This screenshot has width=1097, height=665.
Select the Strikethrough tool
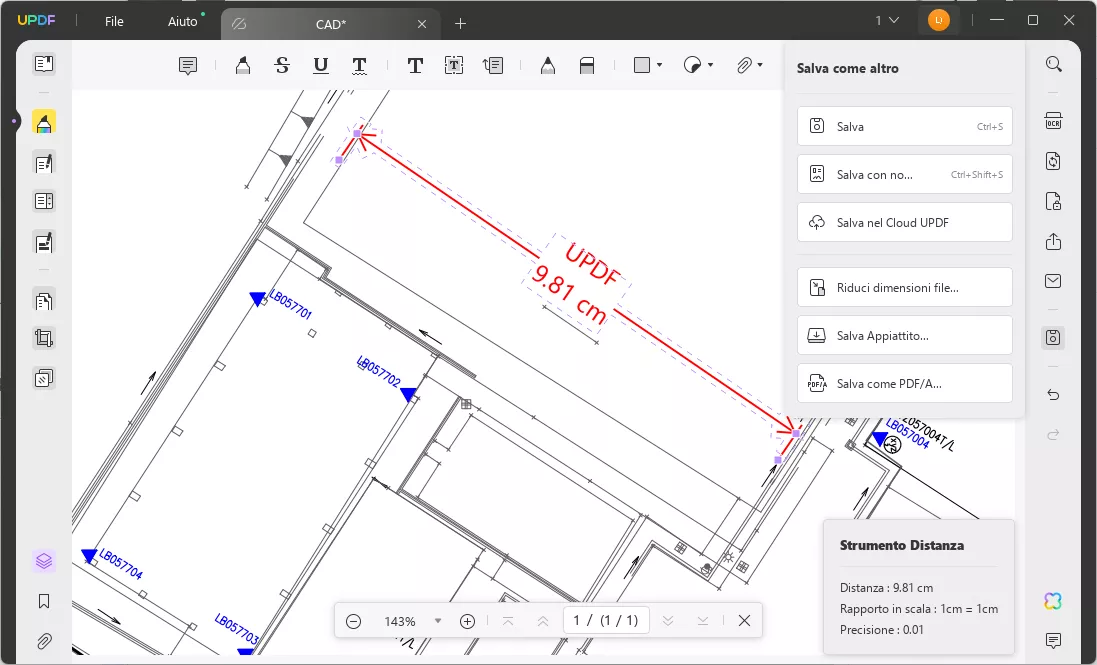[282, 66]
